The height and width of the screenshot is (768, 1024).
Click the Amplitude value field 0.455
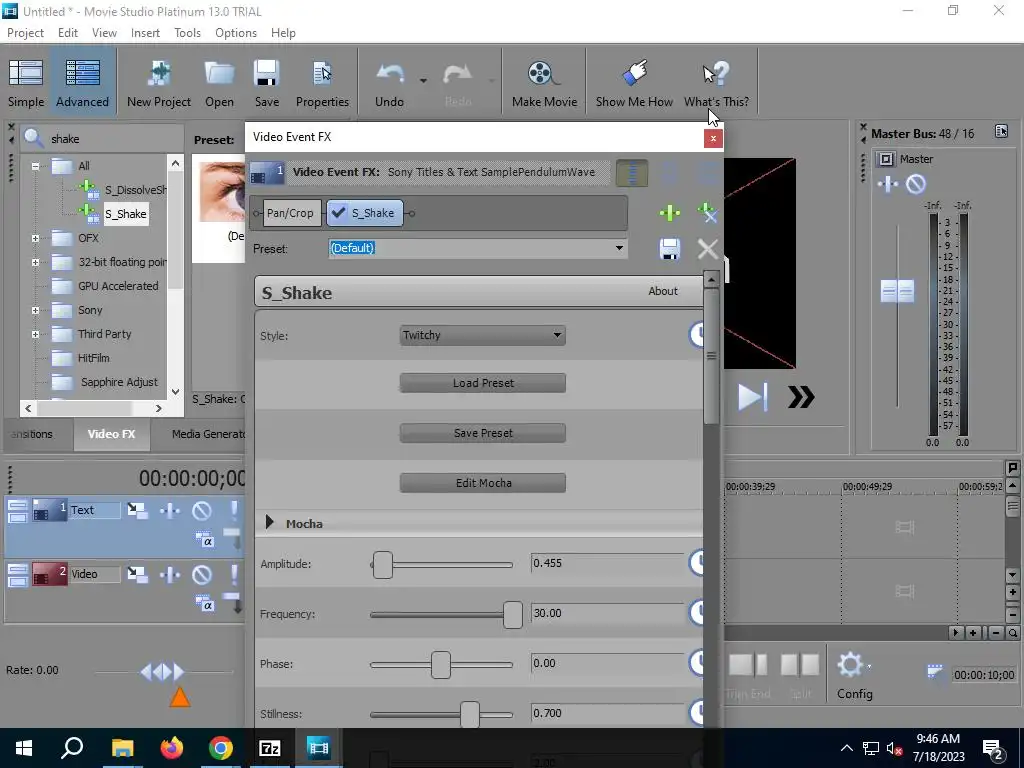[607, 563]
